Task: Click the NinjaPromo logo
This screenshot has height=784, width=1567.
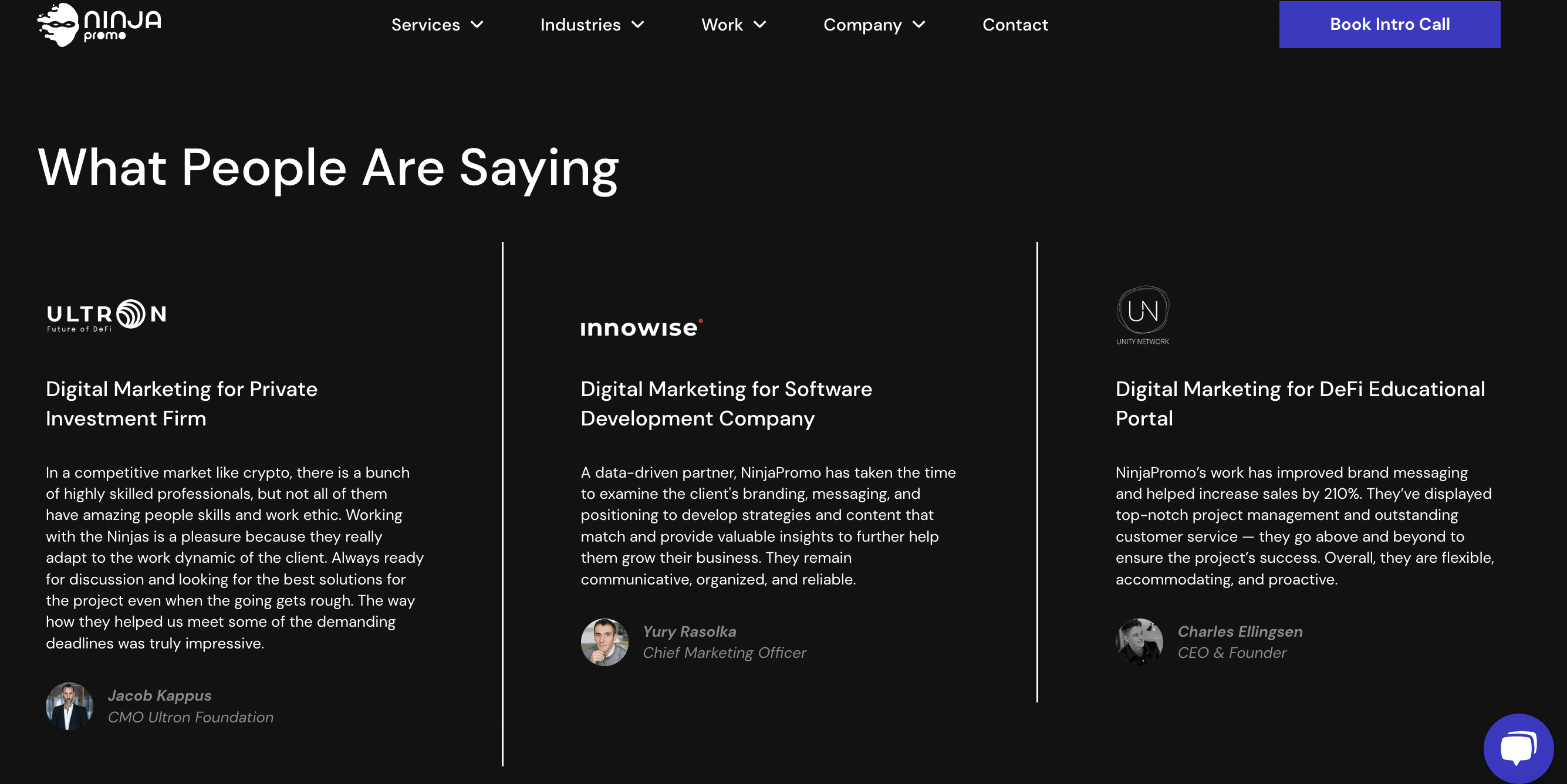Action: click(x=99, y=24)
